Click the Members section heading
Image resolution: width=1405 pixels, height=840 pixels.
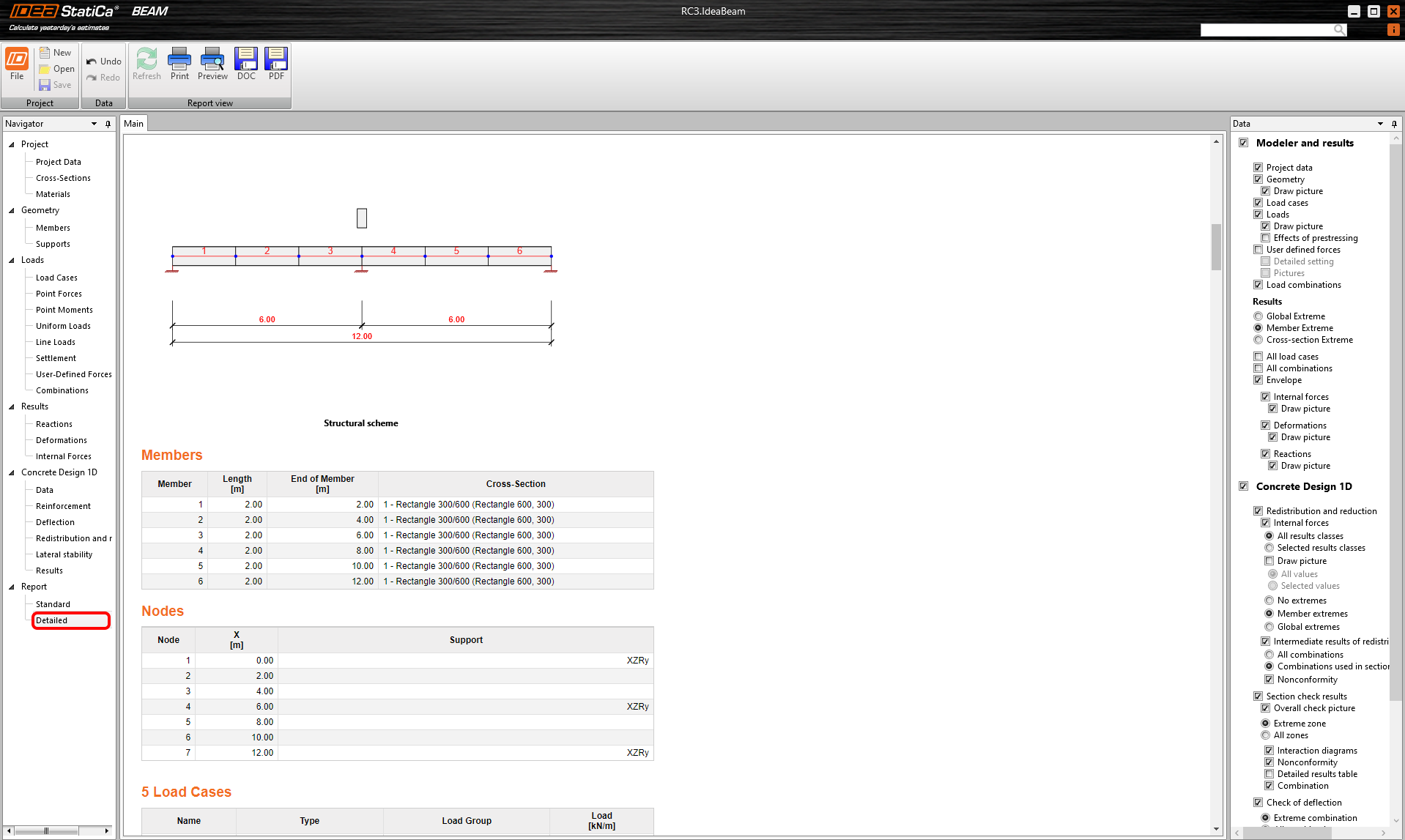pyautogui.click(x=171, y=455)
